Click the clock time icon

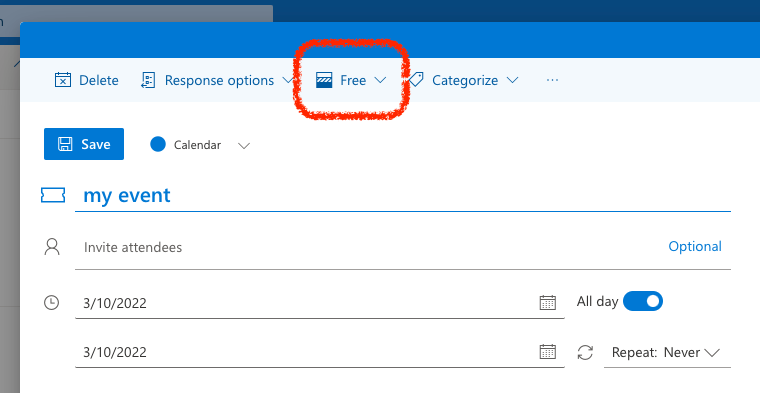tap(51, 303)
